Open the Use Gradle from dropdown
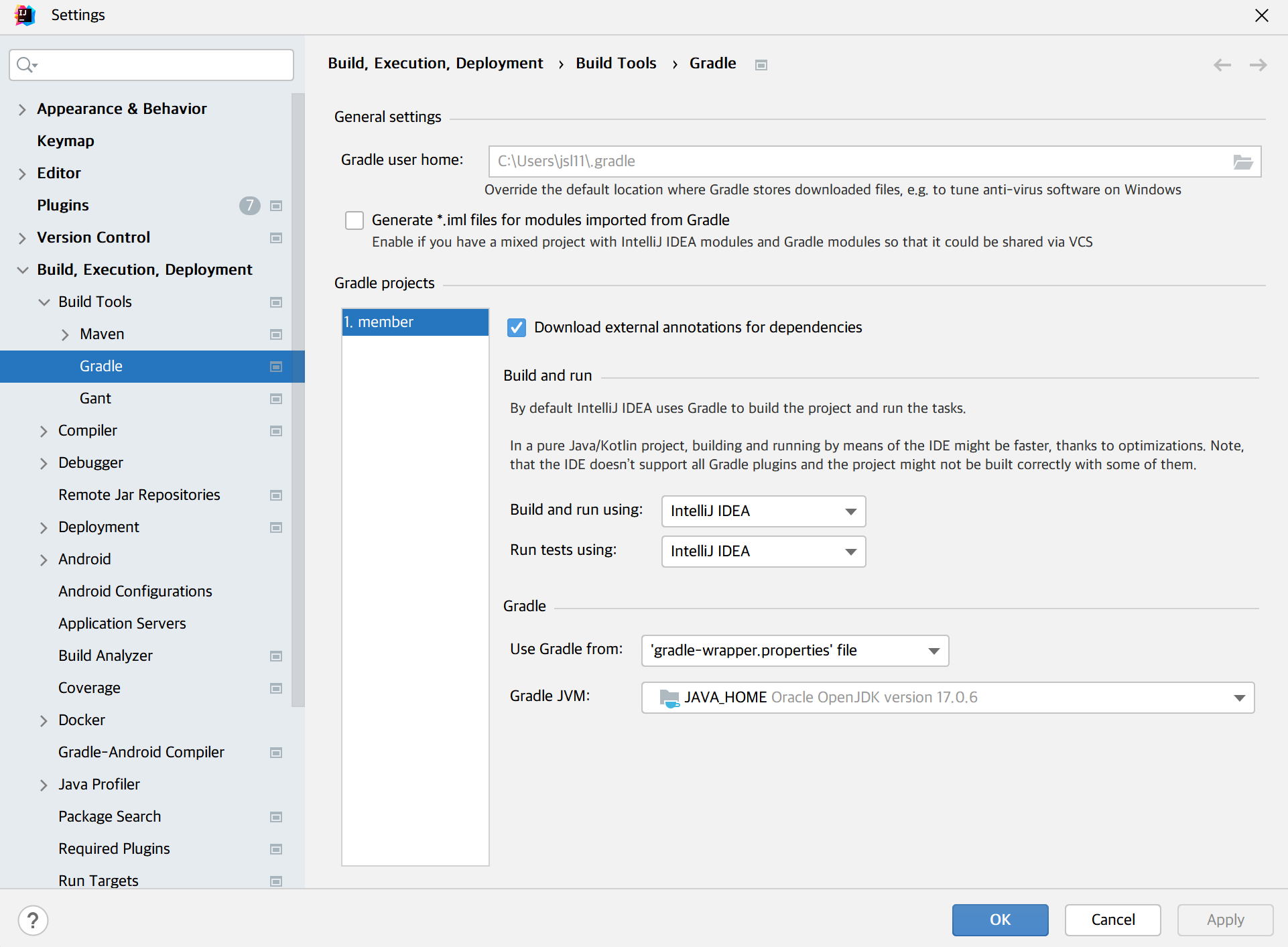Image resolution: width=1288 pixels, height=947 pixels. [x=795, y=651]
